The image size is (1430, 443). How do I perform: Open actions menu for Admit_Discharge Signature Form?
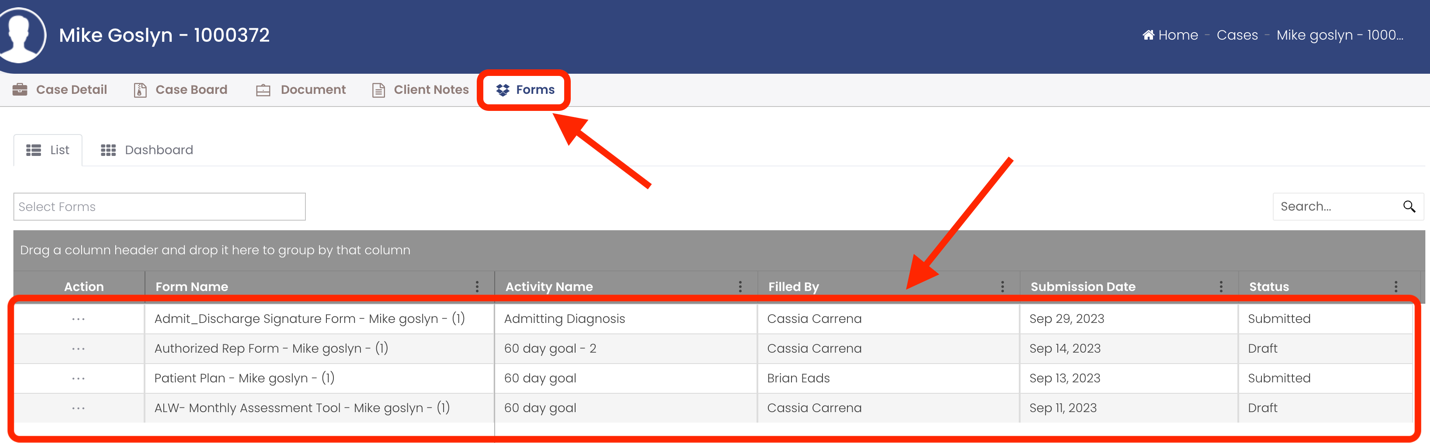(x=79, y=319)
